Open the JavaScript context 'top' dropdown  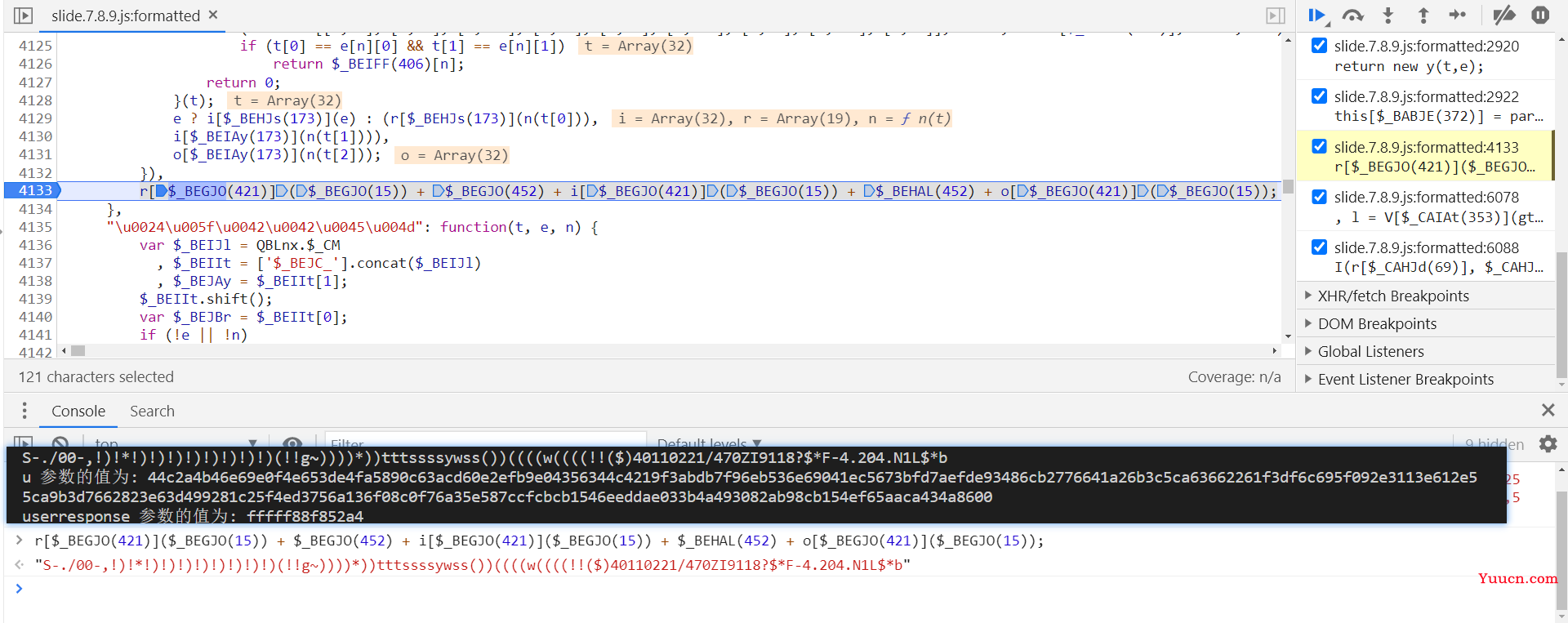pos(176,443)
